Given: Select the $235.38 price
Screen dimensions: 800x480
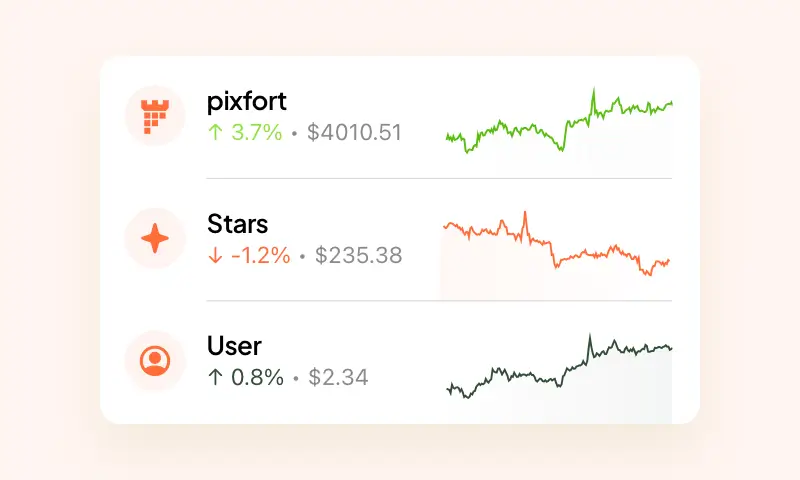Looking at the screenshot, I should (358, 255).
